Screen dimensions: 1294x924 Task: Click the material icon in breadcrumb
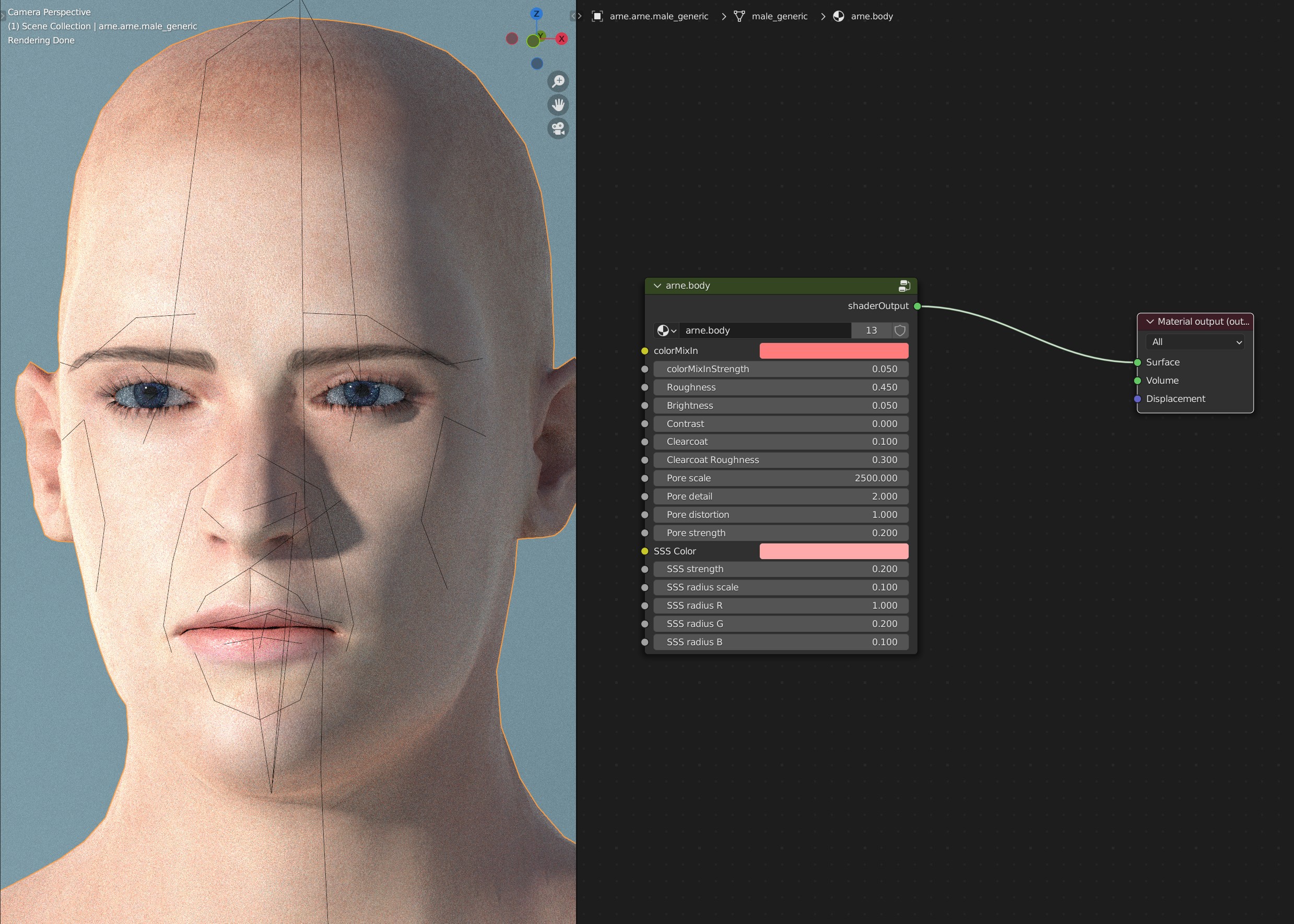pos(838,16)
